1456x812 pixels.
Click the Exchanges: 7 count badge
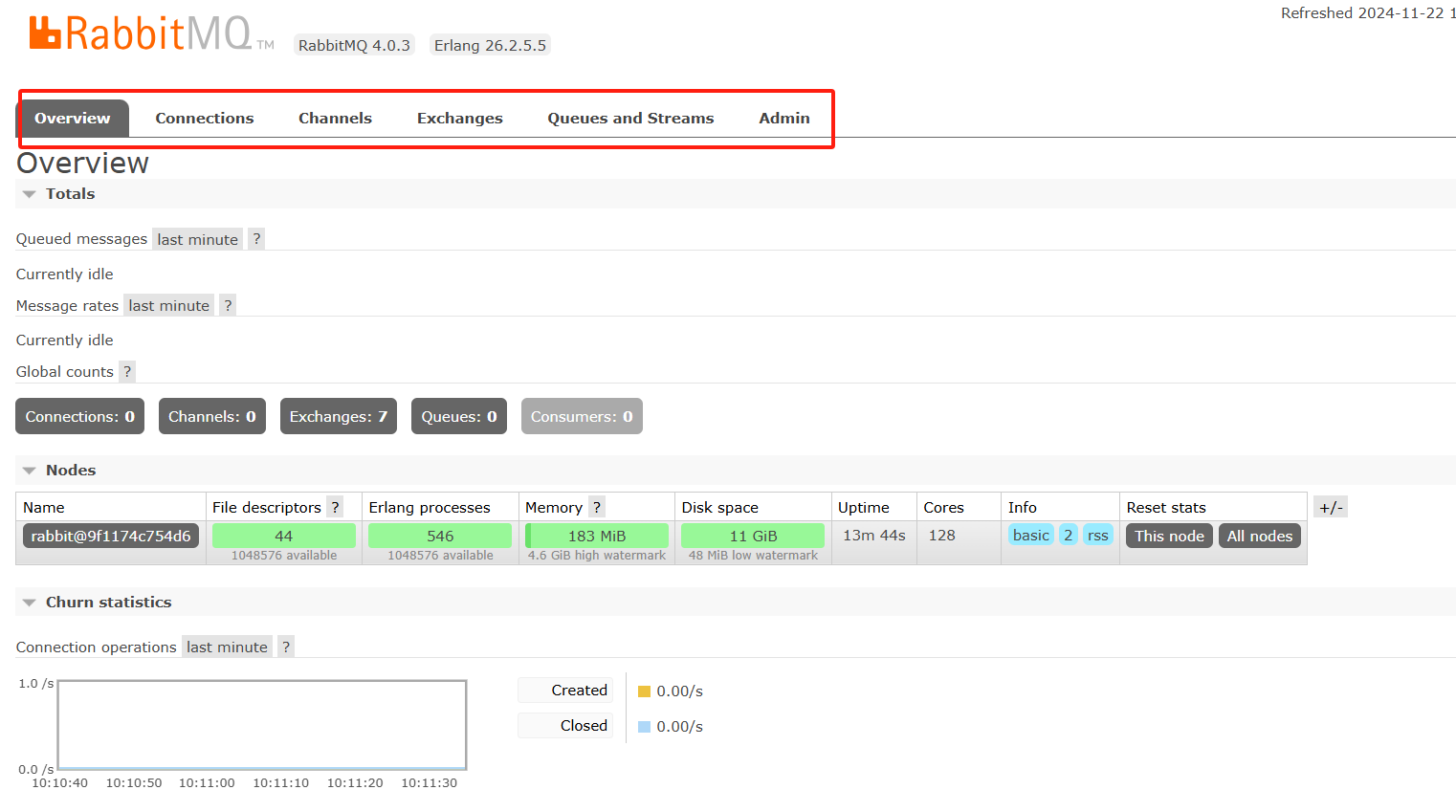click(x=338, y=416)
